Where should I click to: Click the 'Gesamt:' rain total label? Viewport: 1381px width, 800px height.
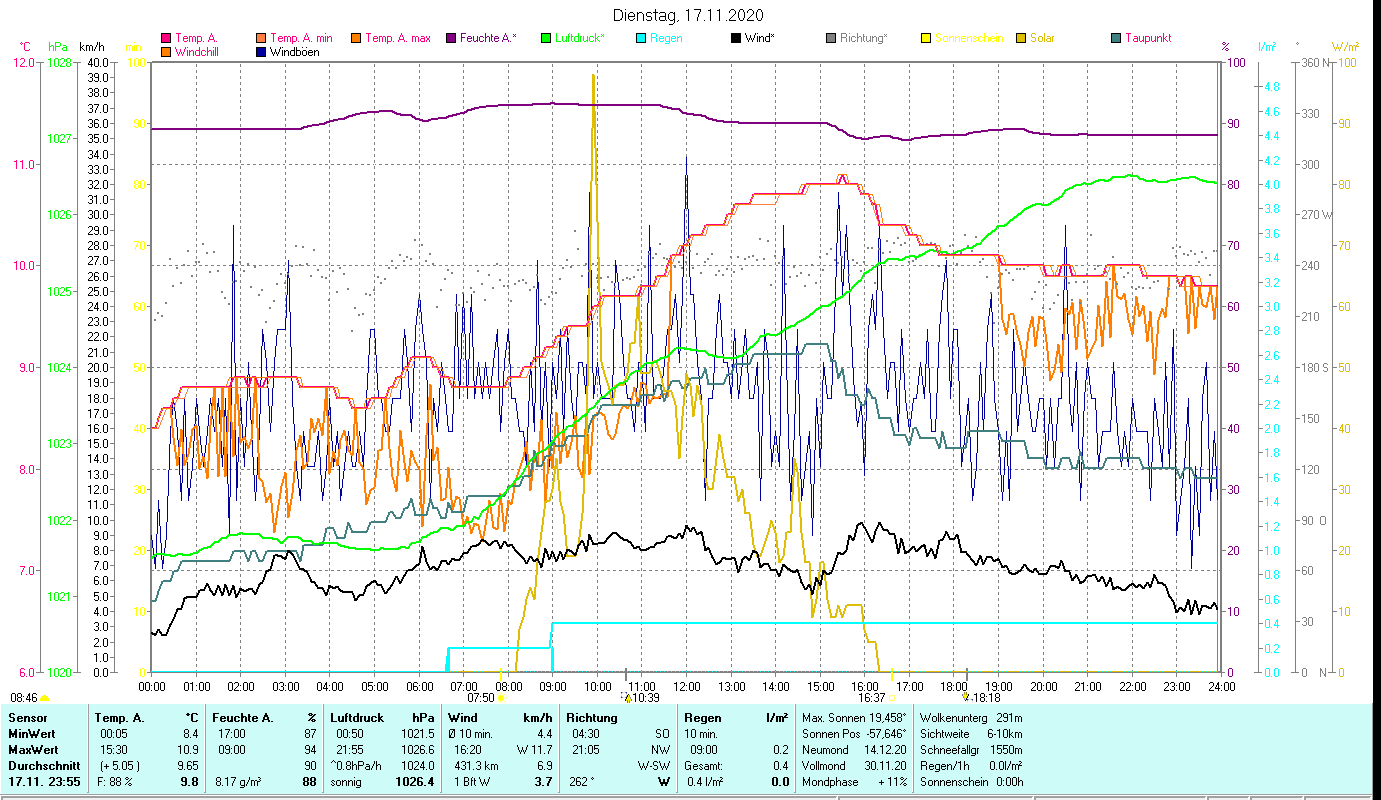(705, 765)
